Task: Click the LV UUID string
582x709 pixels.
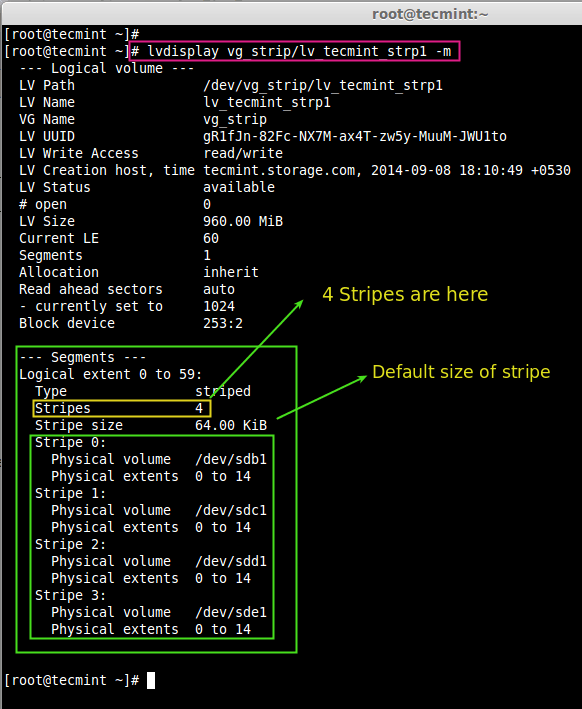Action: coord(355,136)
